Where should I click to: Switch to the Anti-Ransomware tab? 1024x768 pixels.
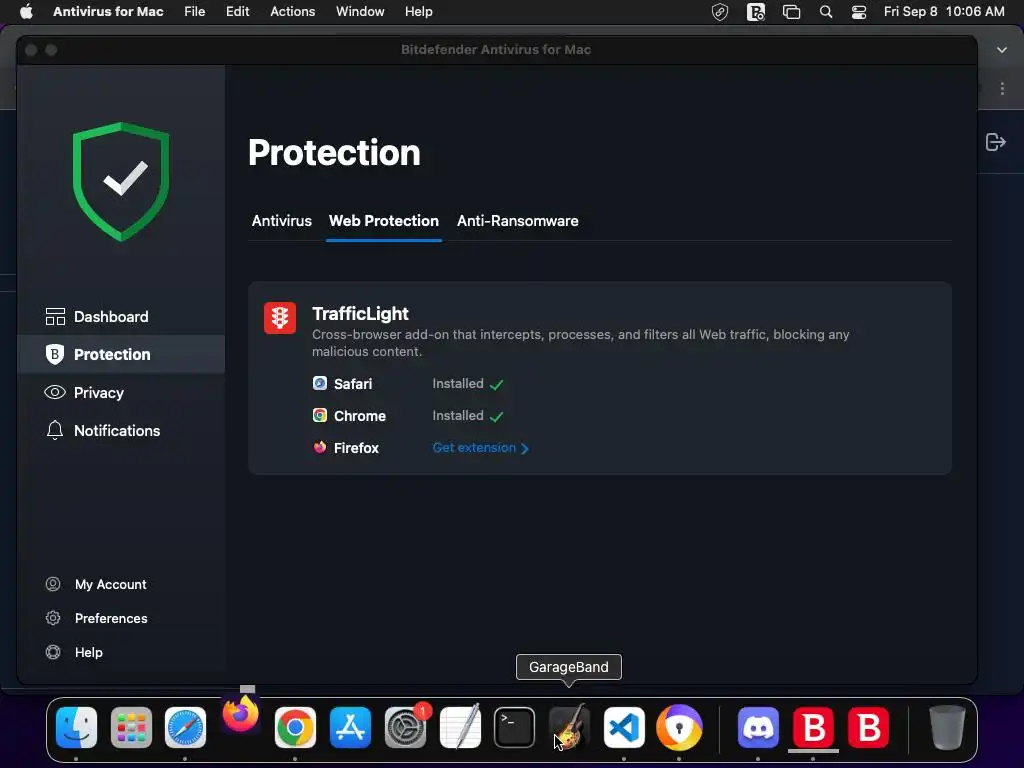coord(517,221)
